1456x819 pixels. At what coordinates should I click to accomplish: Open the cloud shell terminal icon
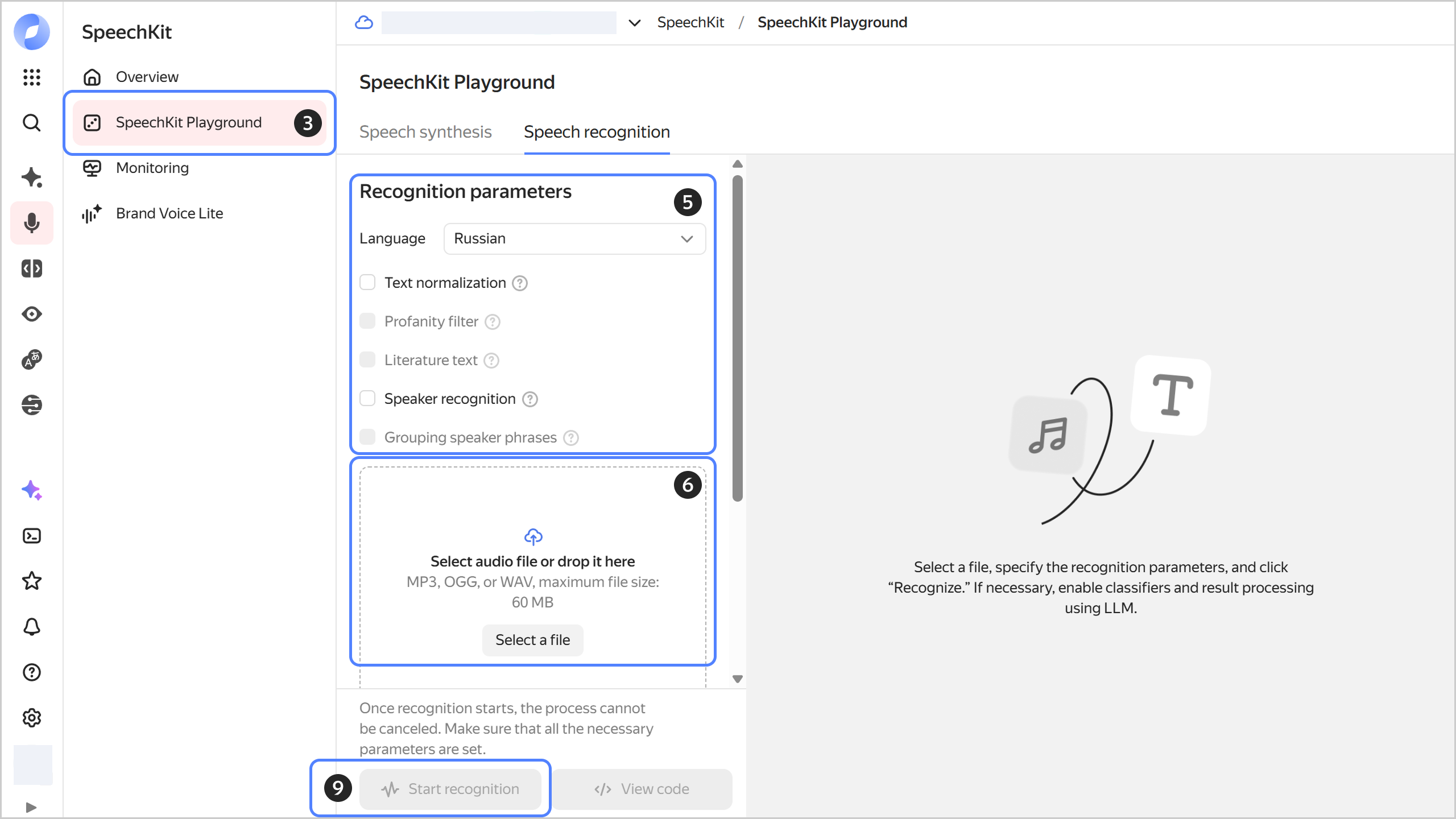32,536
